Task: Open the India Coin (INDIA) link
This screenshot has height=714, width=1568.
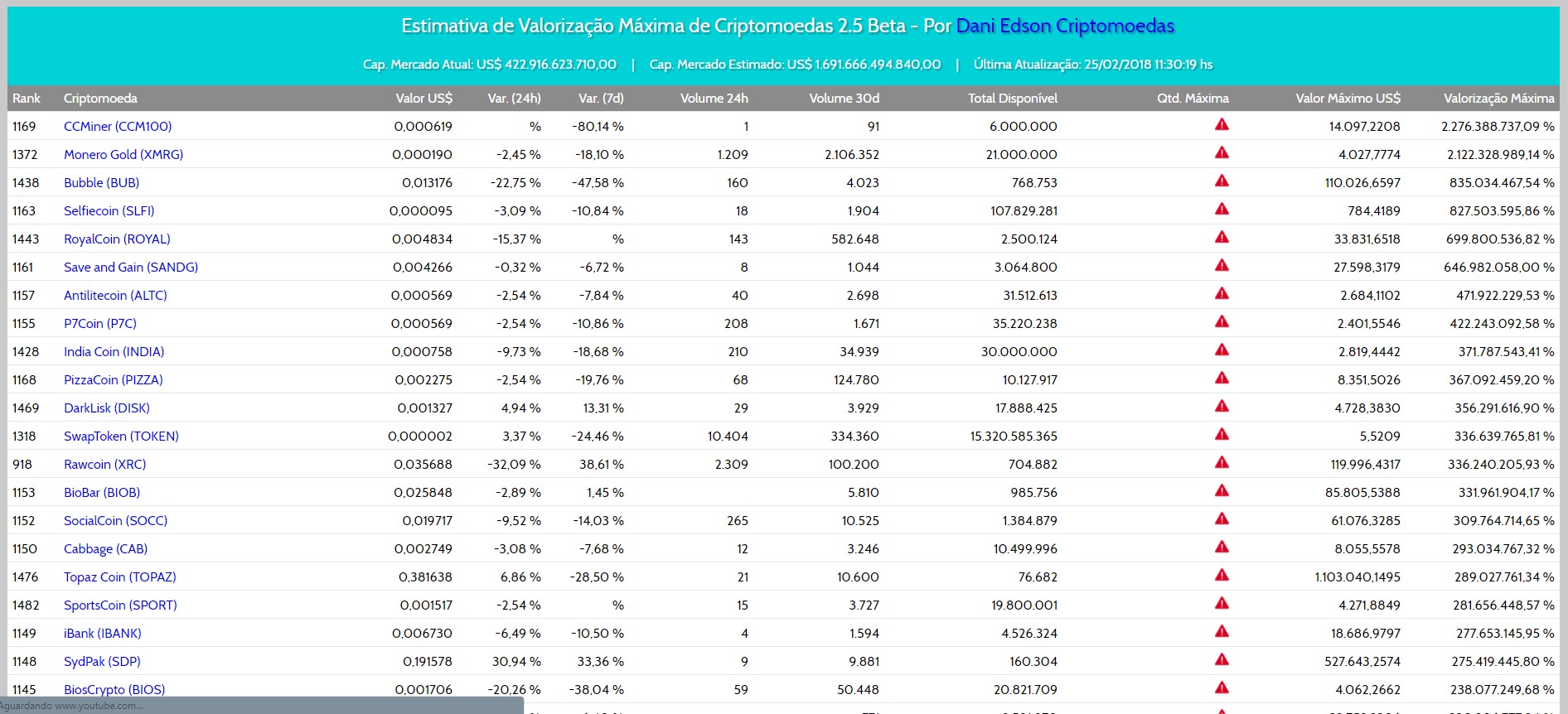Action: [x=114, y=352]
